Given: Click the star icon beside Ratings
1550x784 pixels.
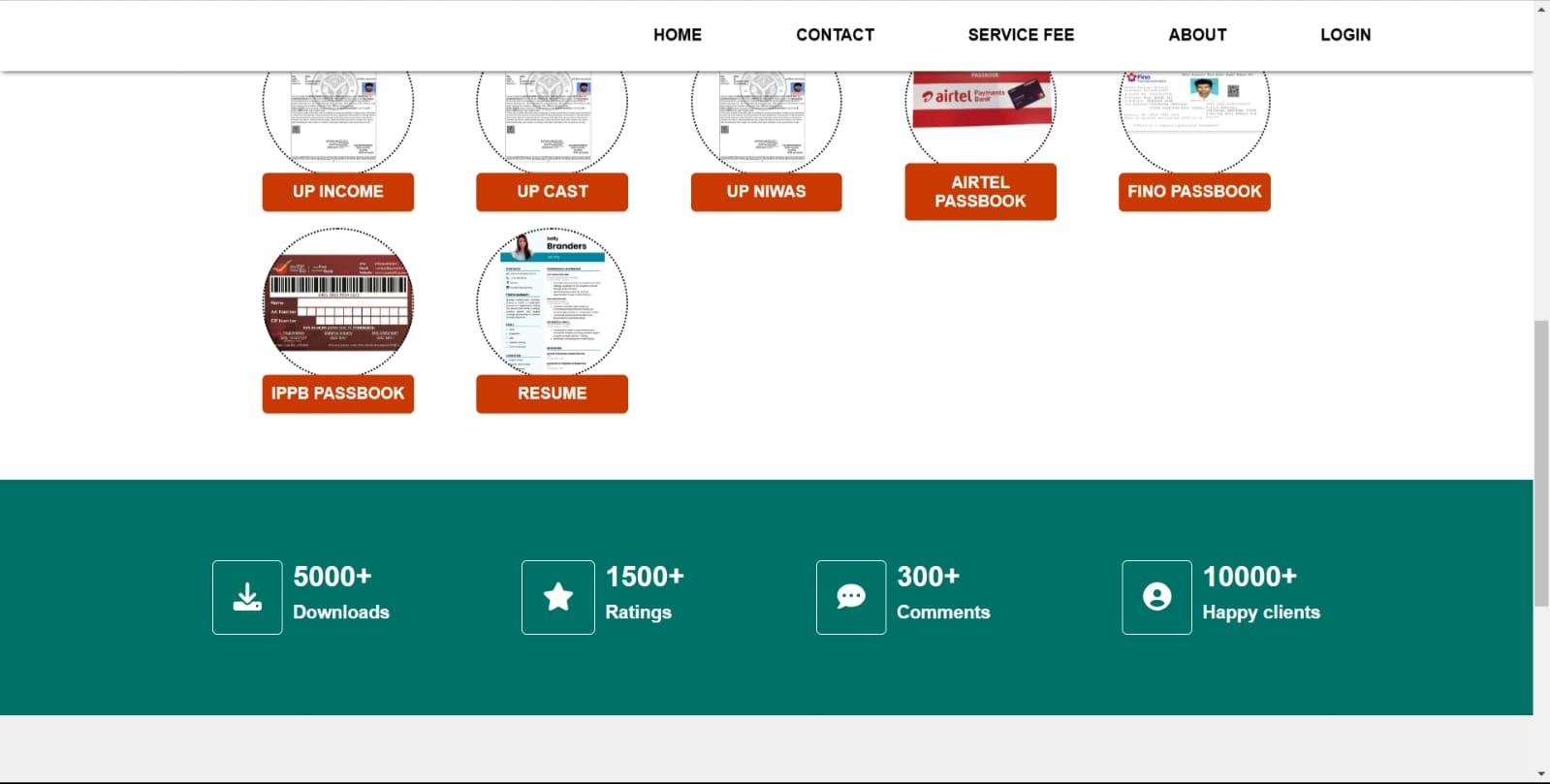Looking at the screenshot, I should click(x=558, y=597).
